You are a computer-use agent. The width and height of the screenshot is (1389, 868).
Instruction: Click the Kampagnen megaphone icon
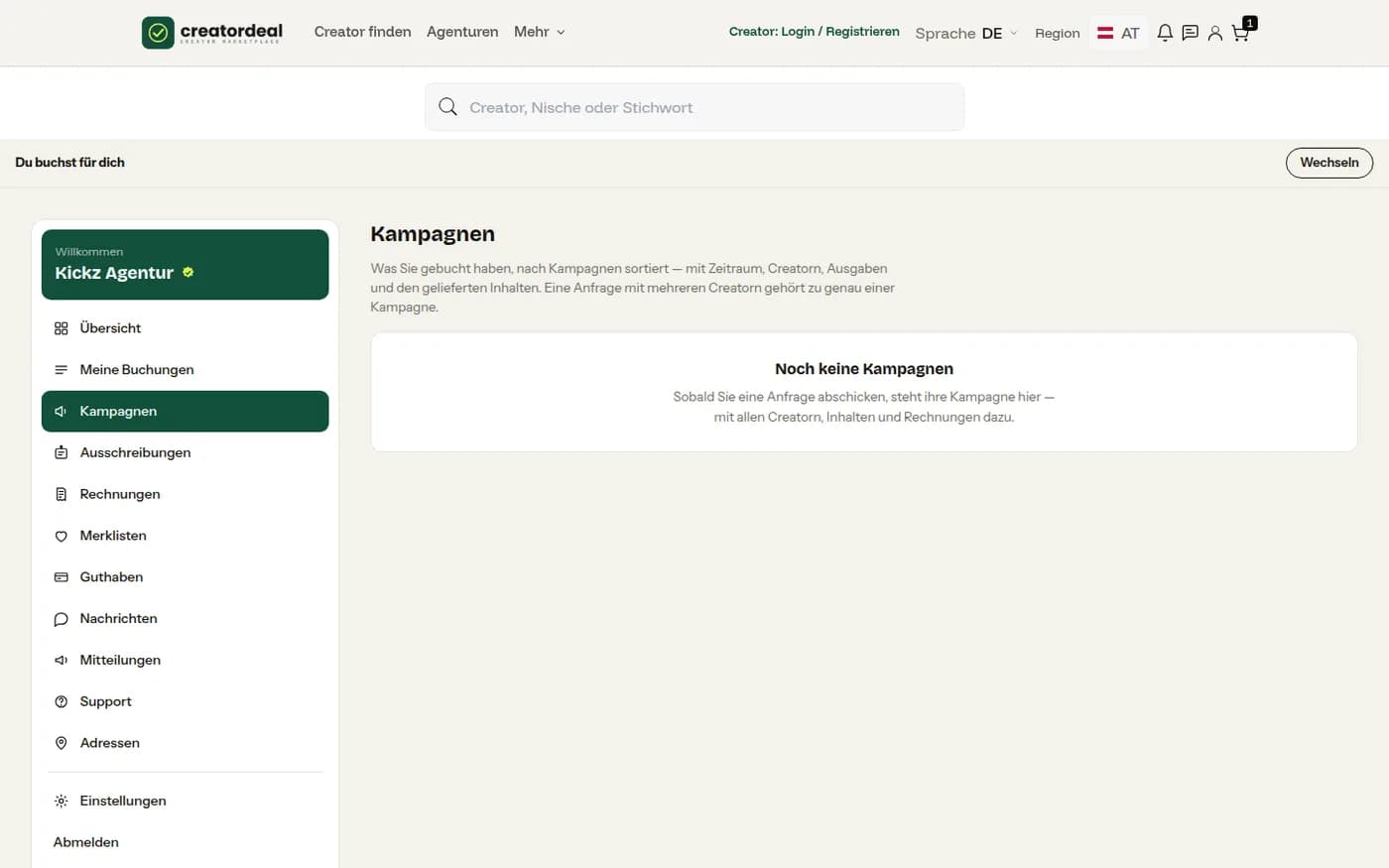(61, 412)
